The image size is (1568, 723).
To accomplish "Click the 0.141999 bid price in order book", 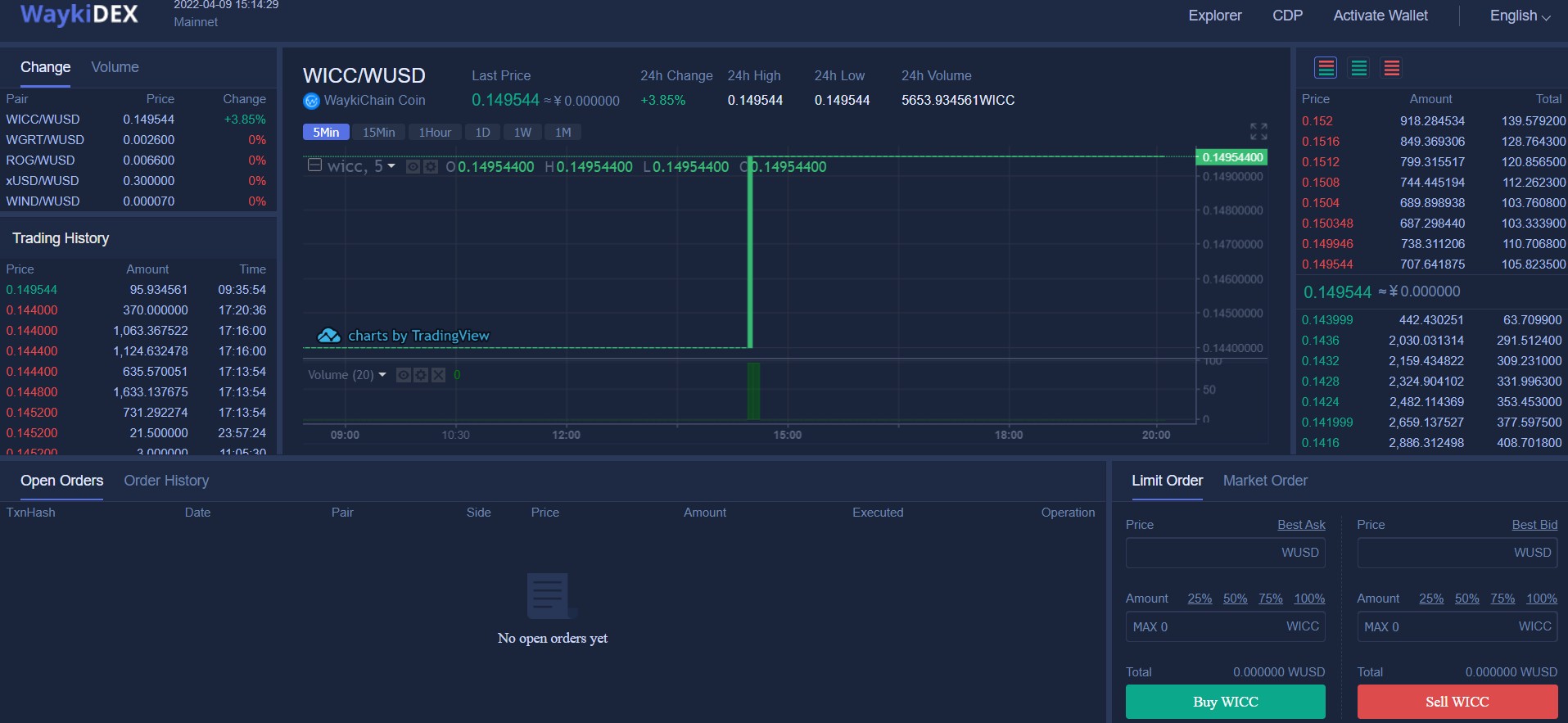I will click(x=1327, y=423).
